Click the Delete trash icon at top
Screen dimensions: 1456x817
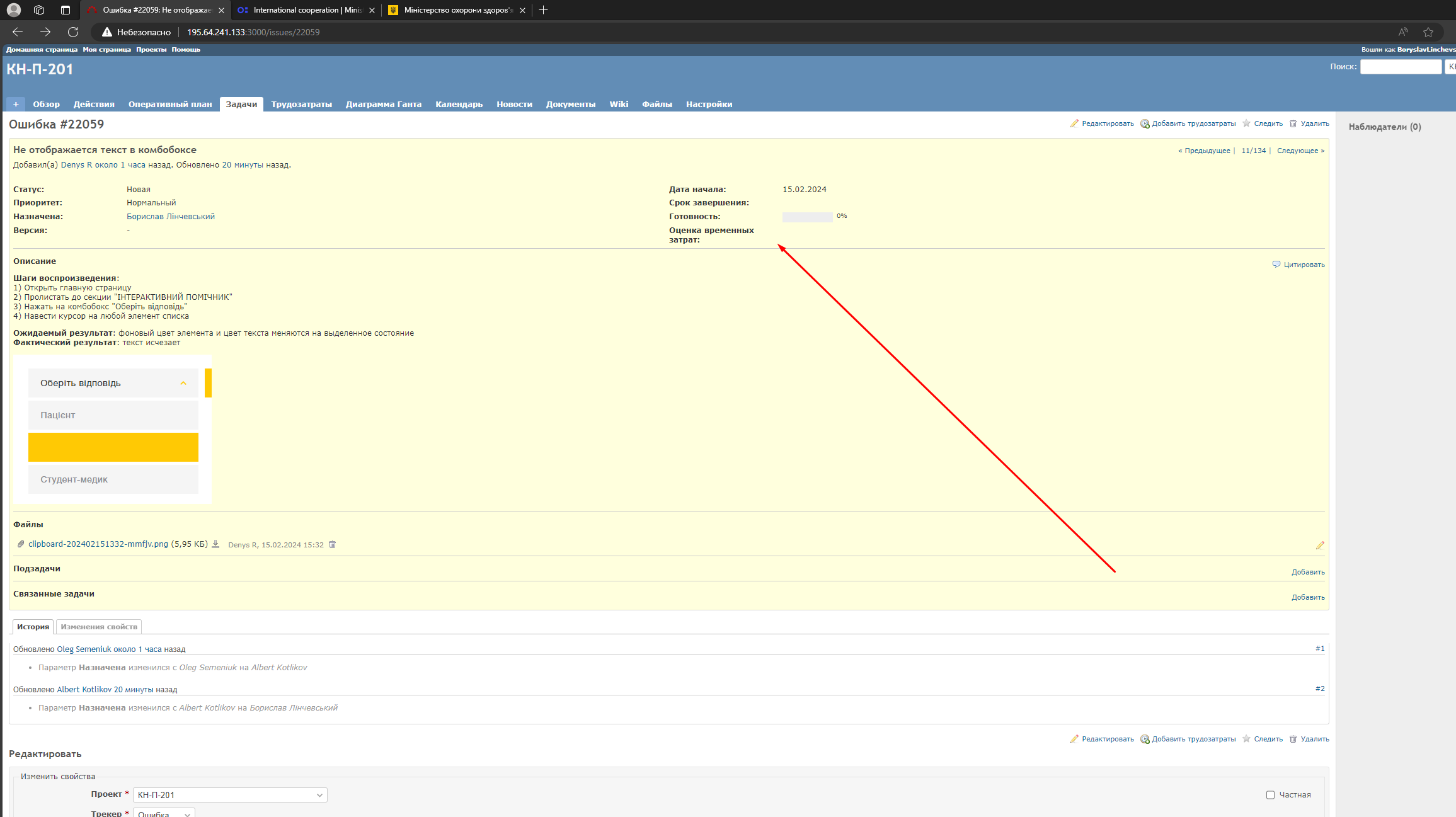point(1293,123)
